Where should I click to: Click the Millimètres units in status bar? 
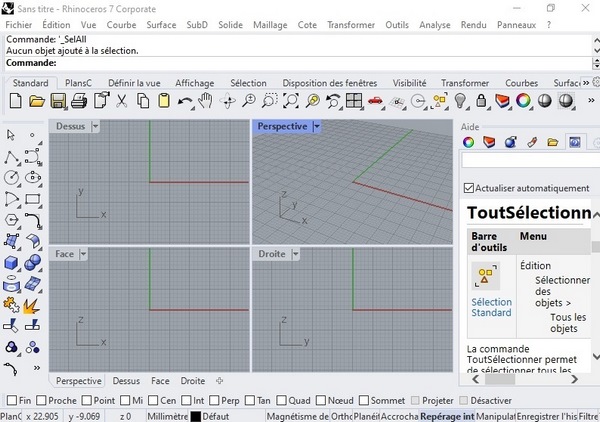(x=168, y=416)
